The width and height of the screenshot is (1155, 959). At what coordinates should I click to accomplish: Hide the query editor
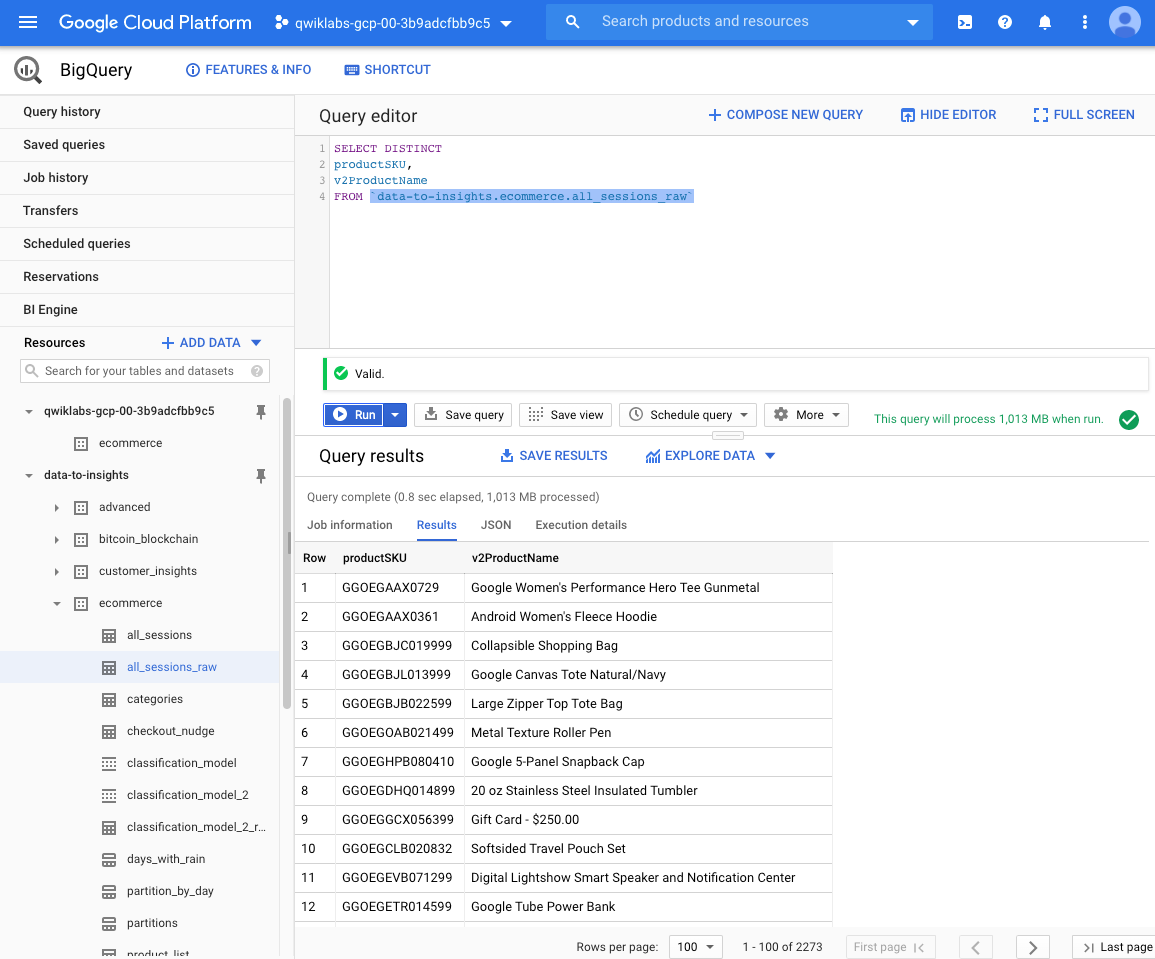click(948, 115)
